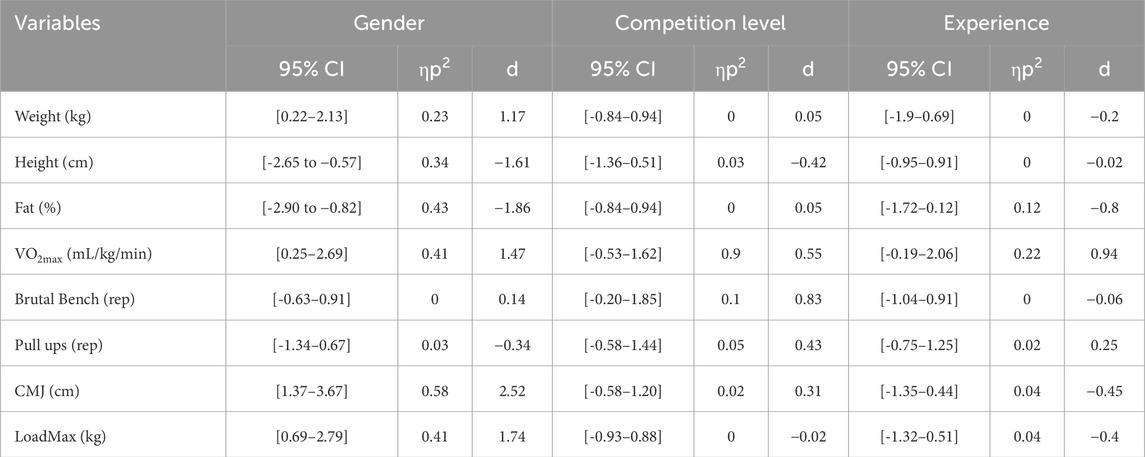This screenshot has width=1145, height=457.
Task: Select CMJ Gender cell value 2.52
Action: pos(511,389)
